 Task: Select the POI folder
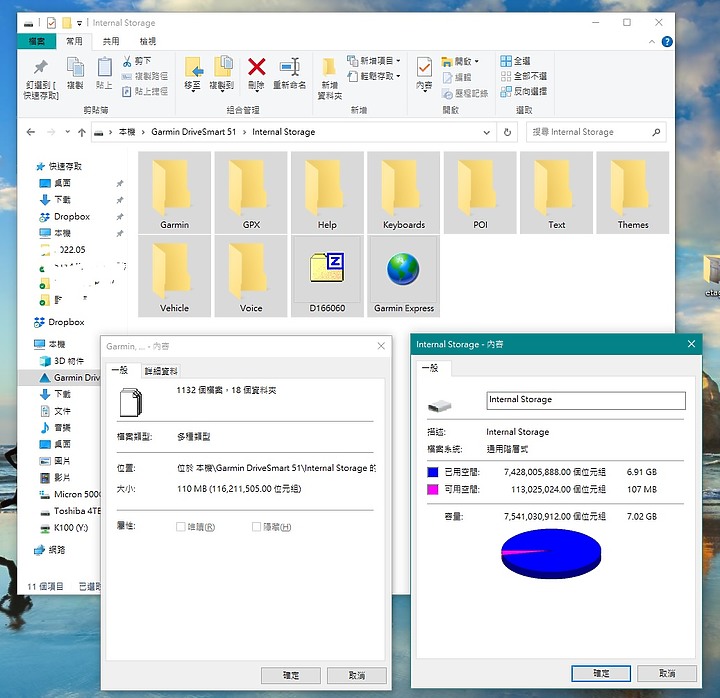(x=480, y=193)
